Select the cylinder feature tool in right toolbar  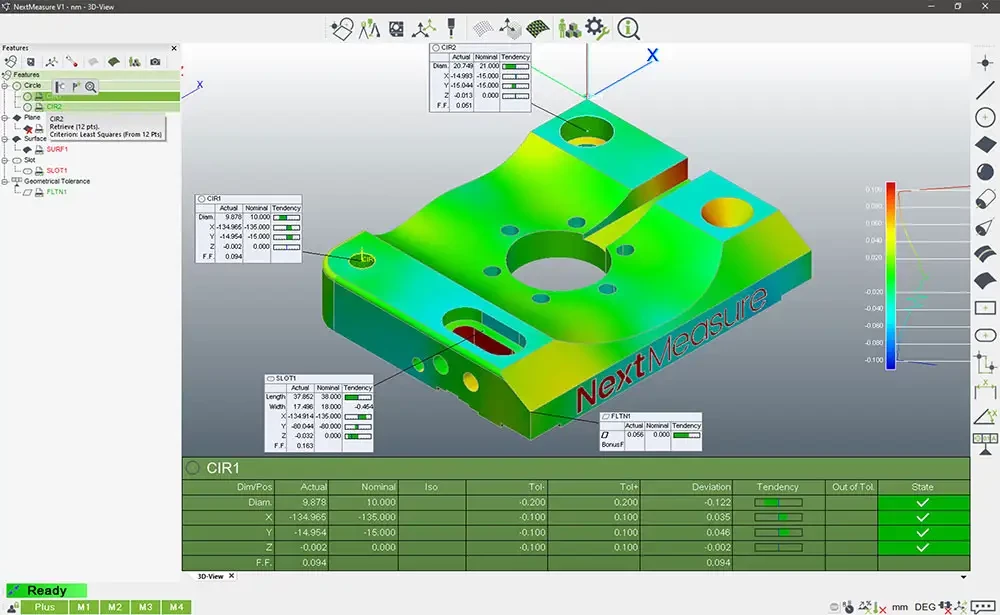click(985, 199)
